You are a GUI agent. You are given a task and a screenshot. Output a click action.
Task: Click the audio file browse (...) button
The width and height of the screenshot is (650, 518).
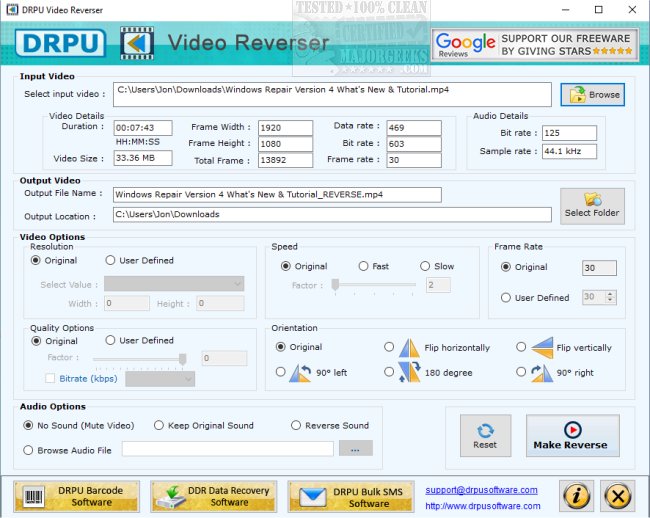pyautogui.click(x=356, y=448)
